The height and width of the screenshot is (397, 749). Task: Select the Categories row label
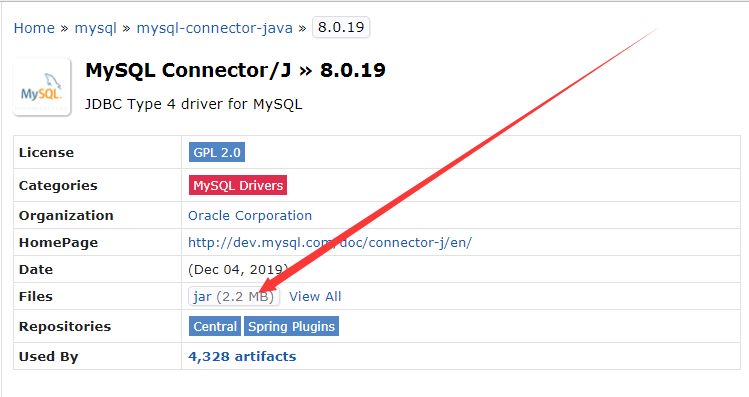[x=58, y=185]
